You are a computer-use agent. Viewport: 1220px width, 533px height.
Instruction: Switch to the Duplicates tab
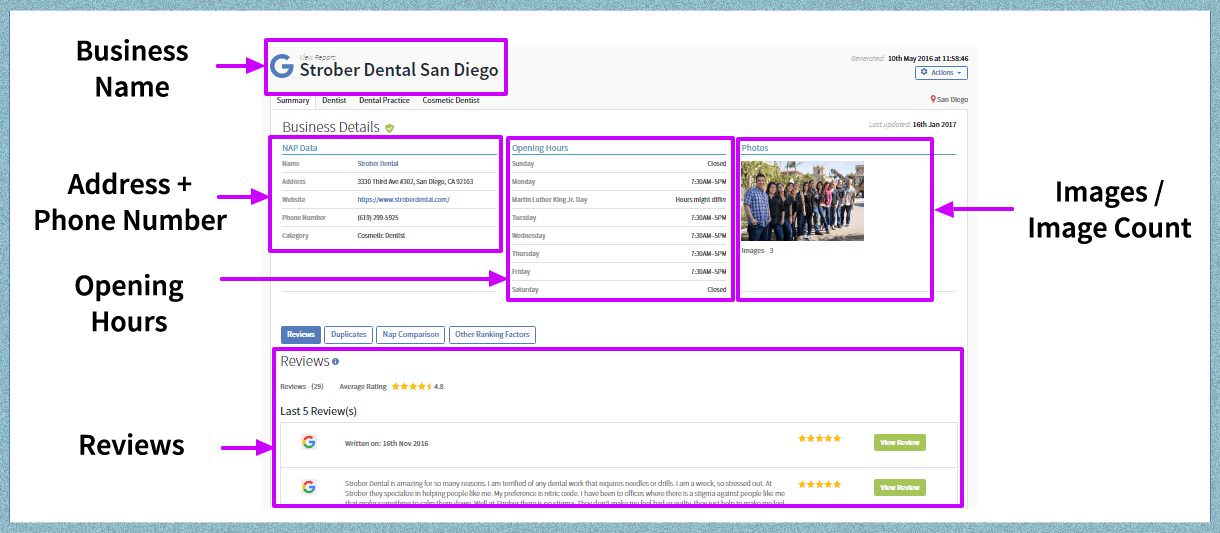click(x=349, y=334)
